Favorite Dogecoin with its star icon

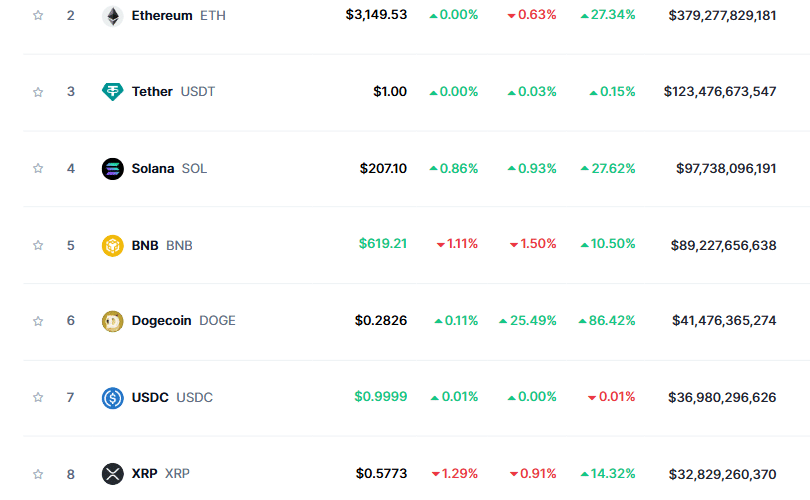tap(38, 321)
